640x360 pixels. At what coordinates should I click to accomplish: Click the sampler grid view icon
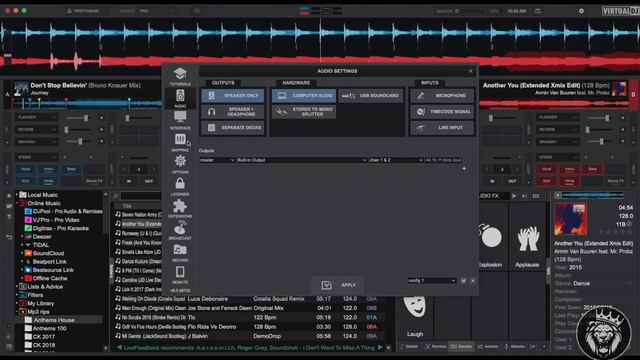coord(536,196)
